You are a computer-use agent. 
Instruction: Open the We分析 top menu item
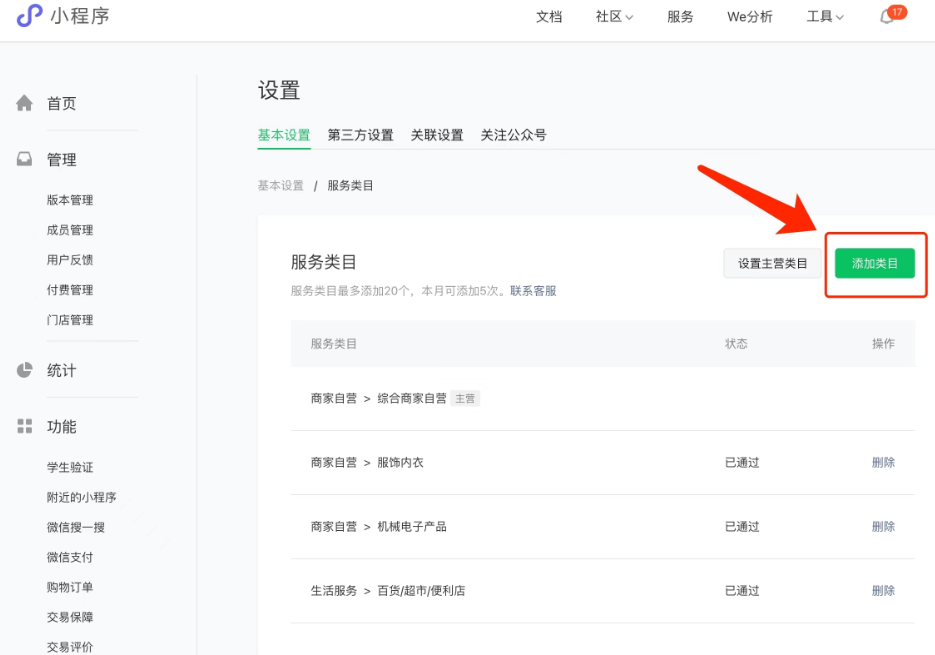coord(749,17)
